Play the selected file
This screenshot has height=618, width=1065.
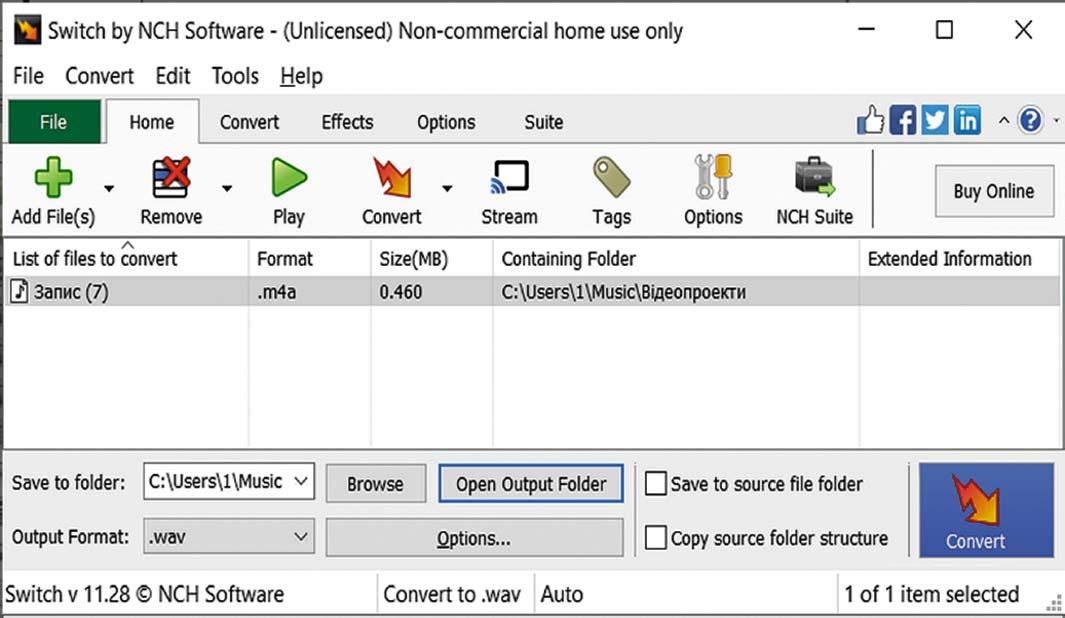pos(289,177)
